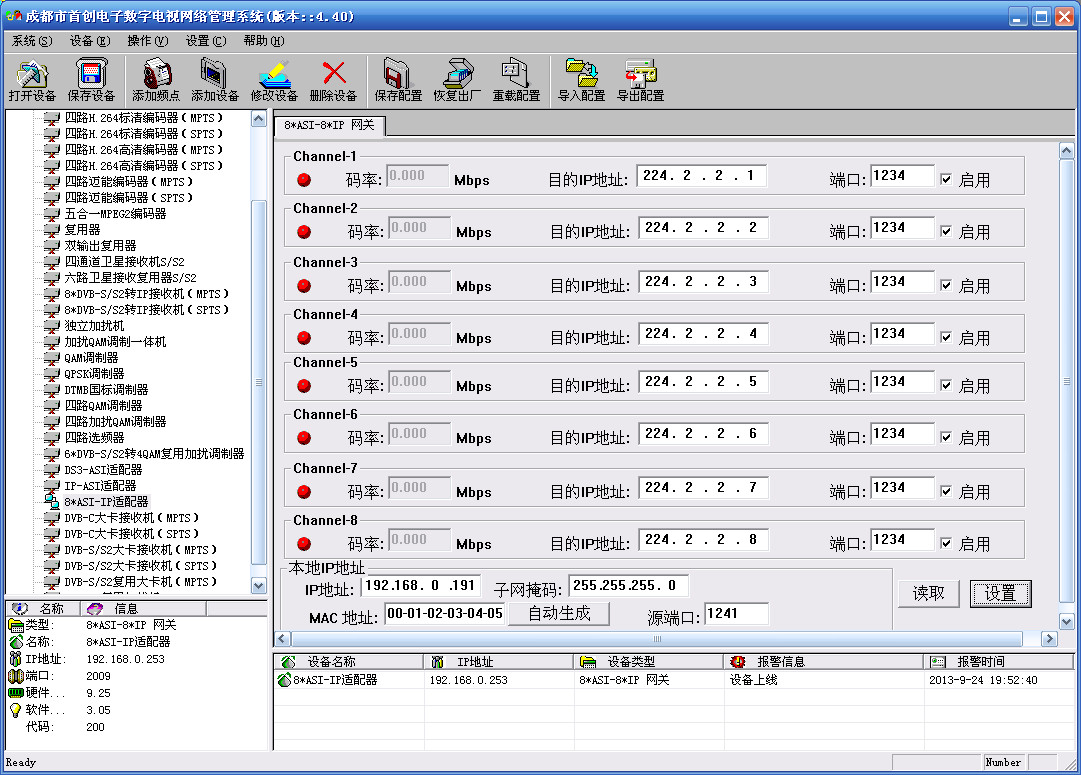
Task: Click the 设置 button
Action: click(1000, 593)
